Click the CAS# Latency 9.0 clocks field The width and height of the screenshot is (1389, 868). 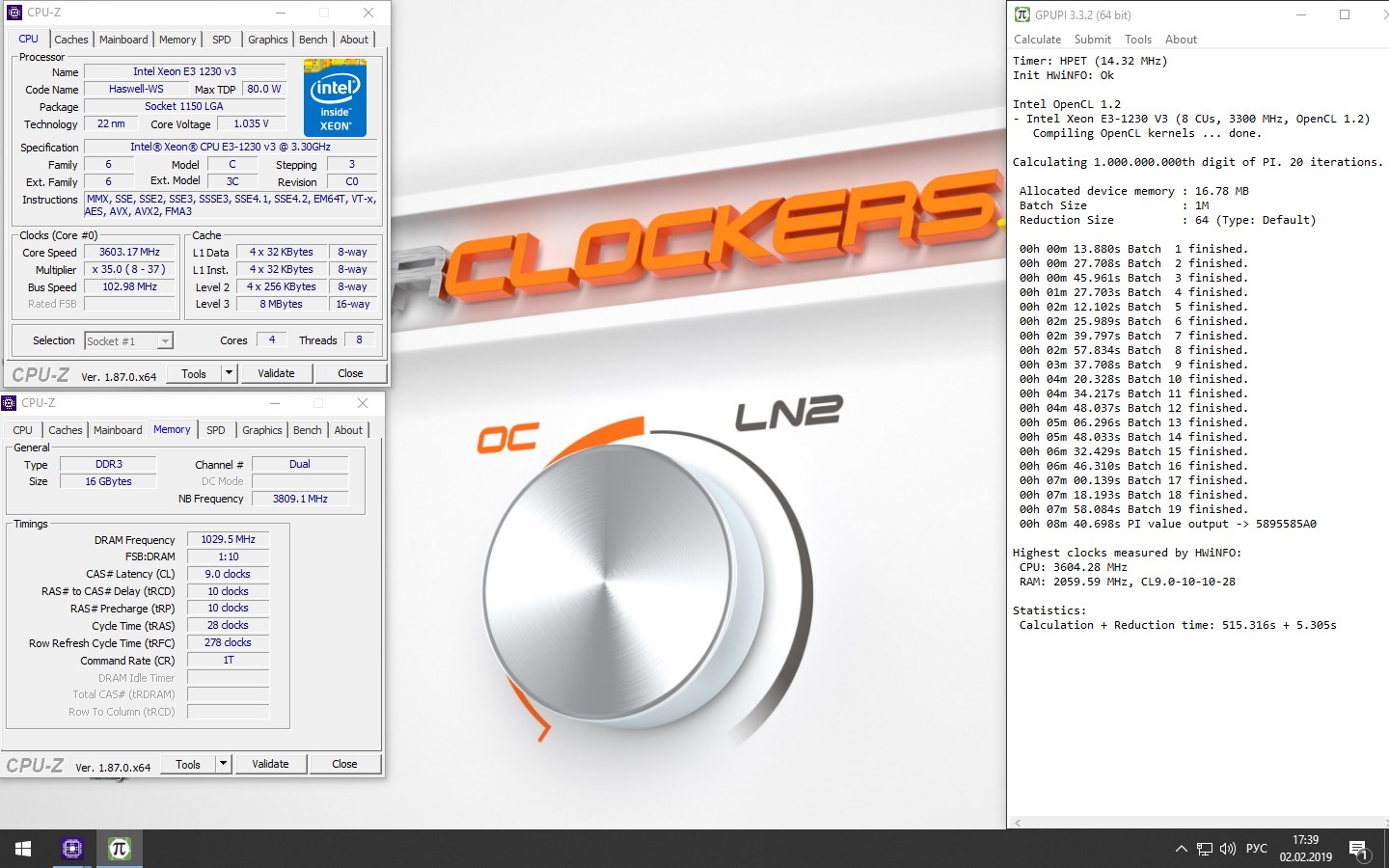pos(228,574)
